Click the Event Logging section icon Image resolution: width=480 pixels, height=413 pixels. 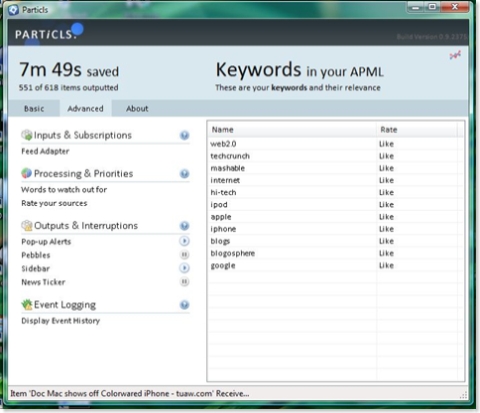[x=27, y=304]
